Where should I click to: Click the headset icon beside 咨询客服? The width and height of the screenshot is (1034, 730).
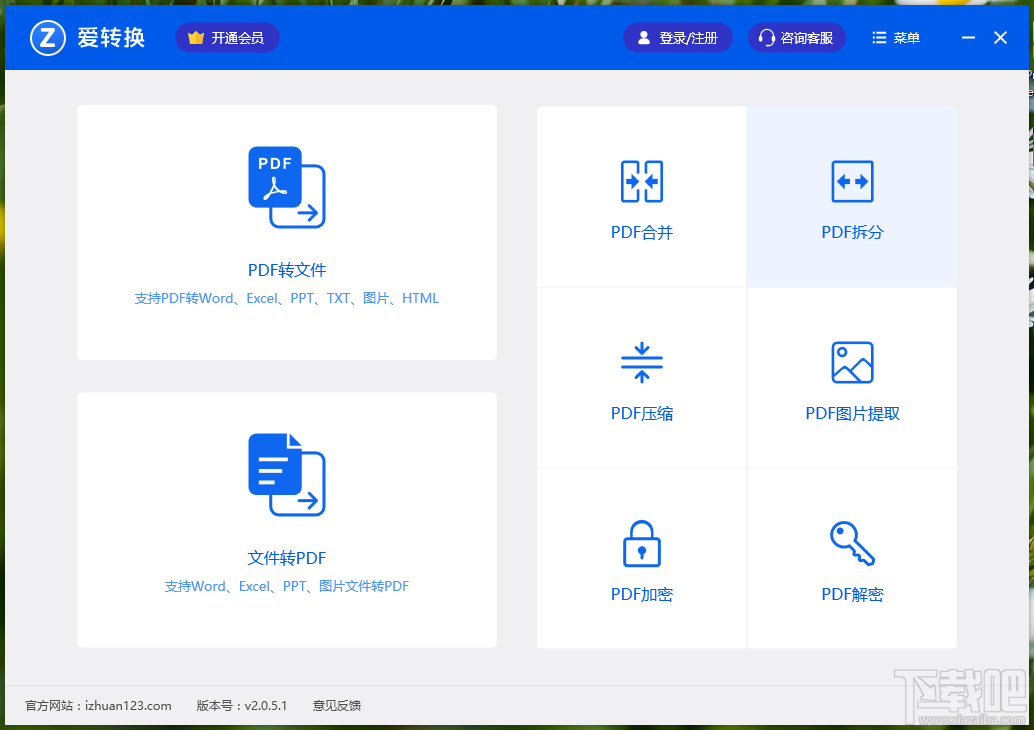(x=766, y=37)
